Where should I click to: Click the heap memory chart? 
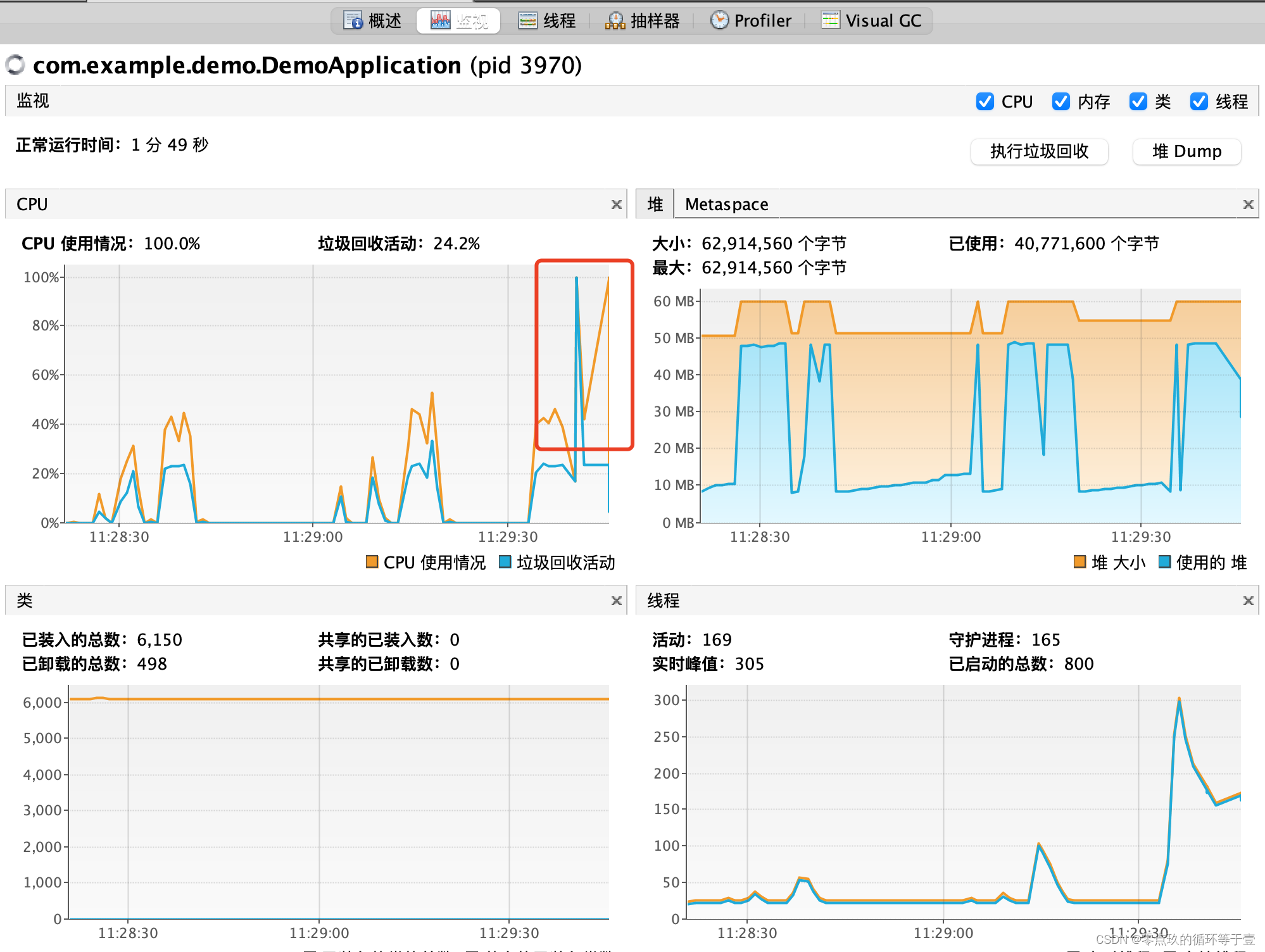(971, 406)
